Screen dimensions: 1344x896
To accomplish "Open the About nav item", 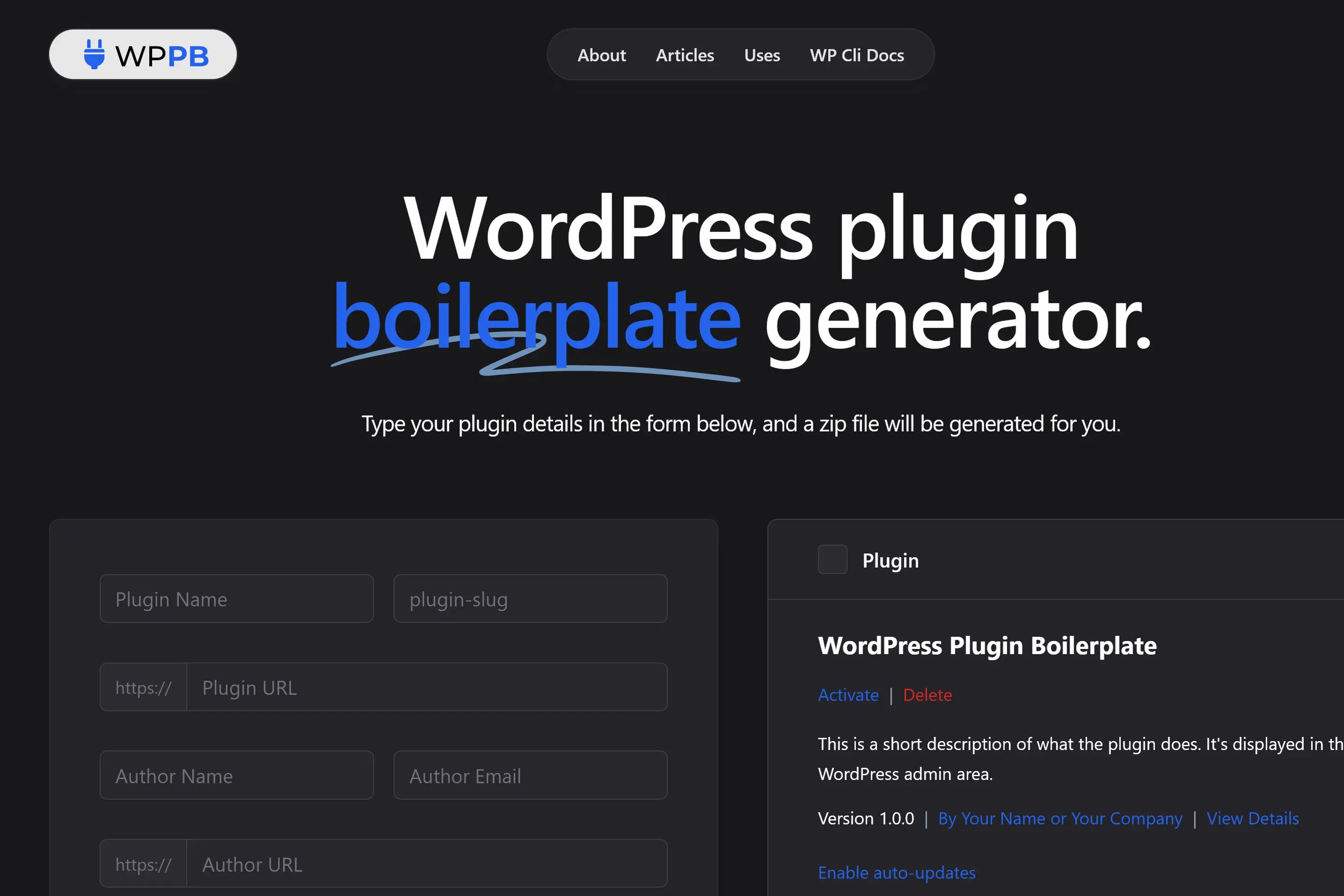I will point(602,55).
